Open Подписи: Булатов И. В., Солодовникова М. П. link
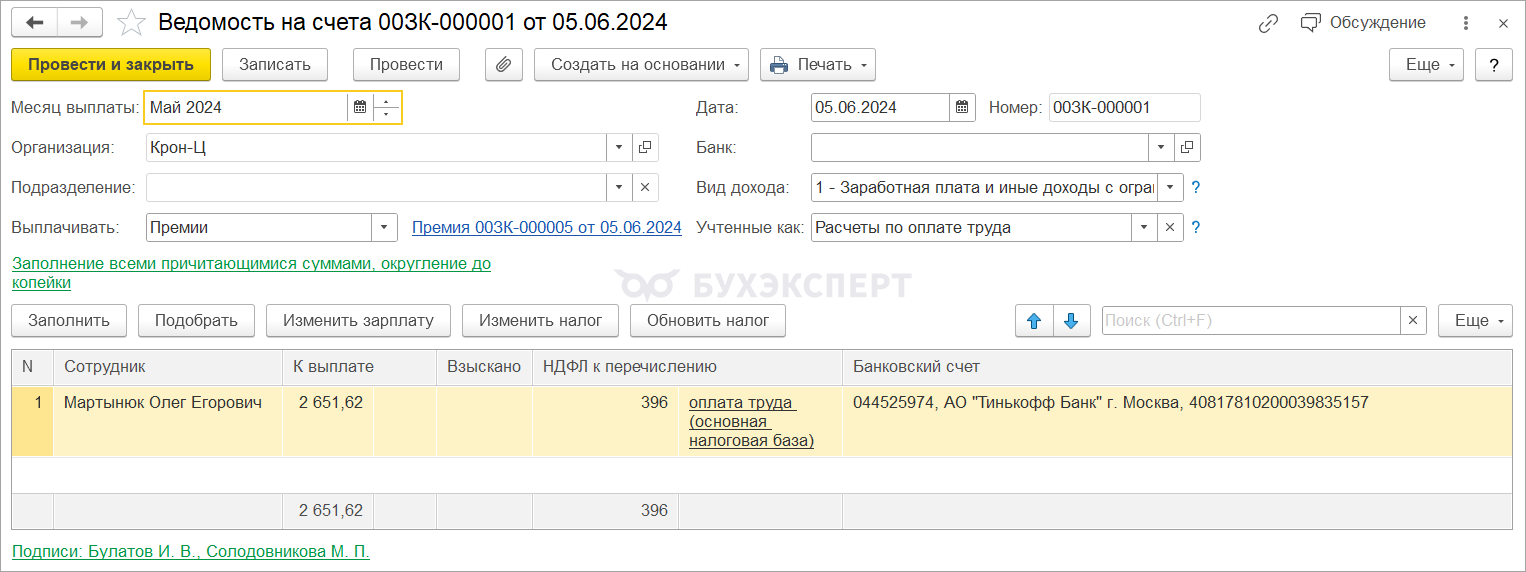 click(190, 551)
